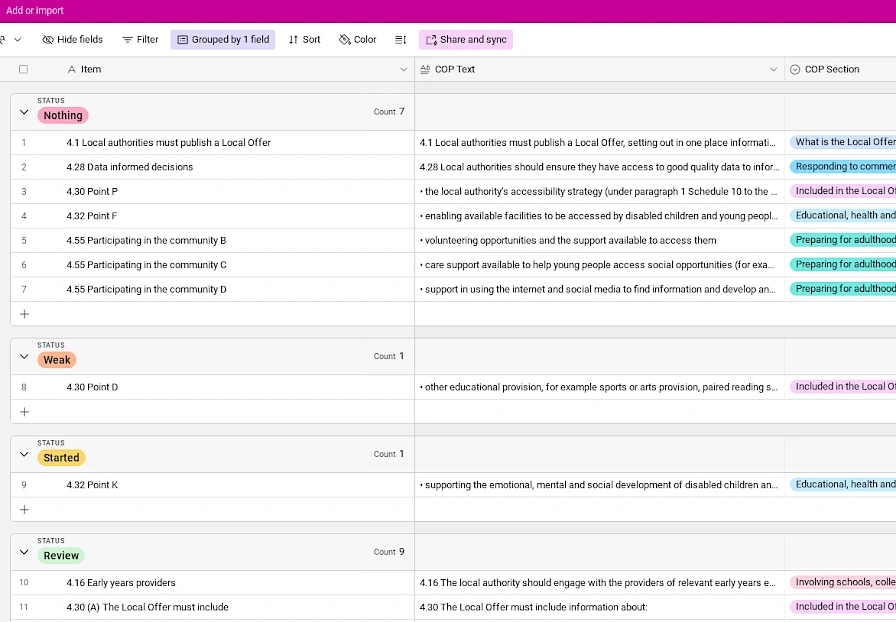896x622 pixels.
Task: Open Grouped by 1 field settings
Action: tap(223, 39)
